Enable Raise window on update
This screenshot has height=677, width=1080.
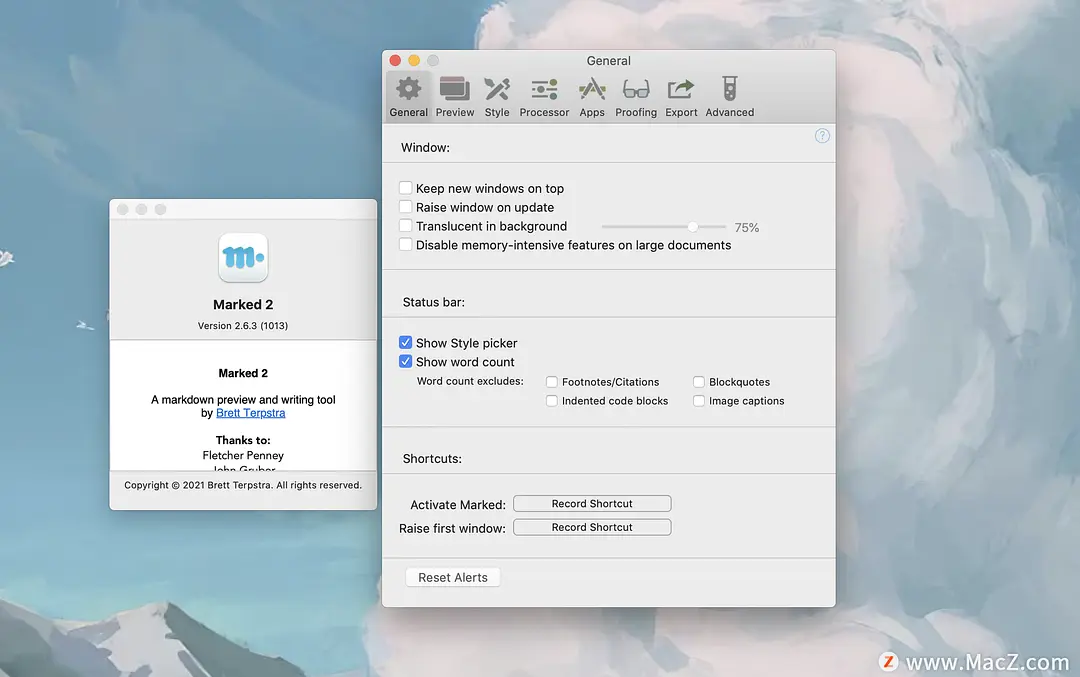coord(406,207)
